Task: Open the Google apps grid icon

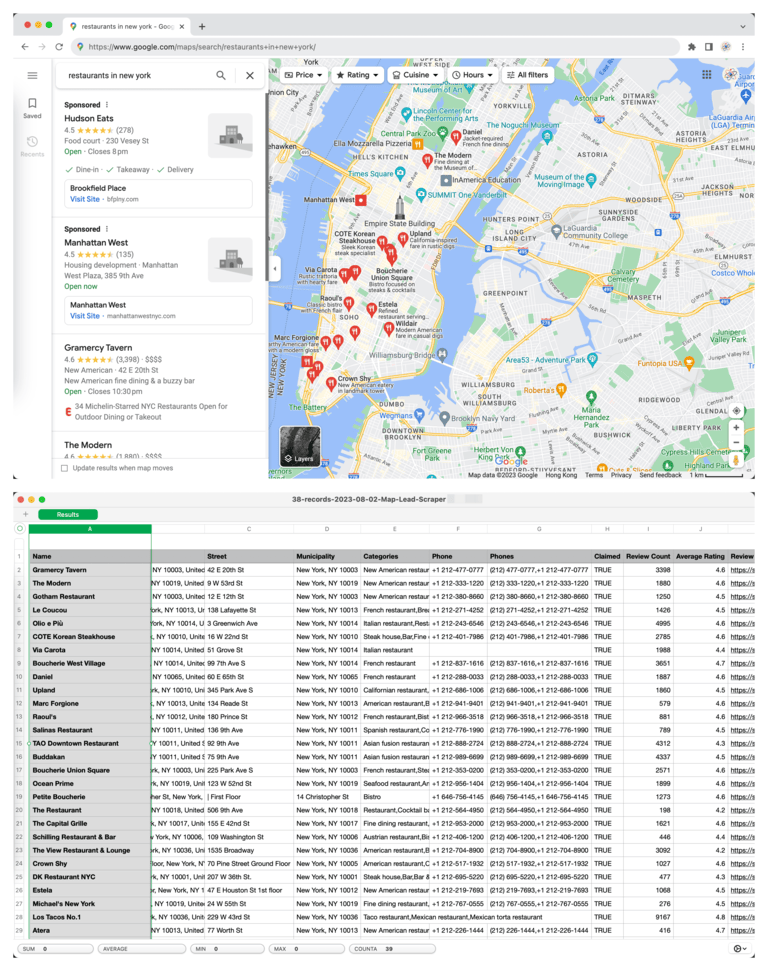Action: [707, 74]
